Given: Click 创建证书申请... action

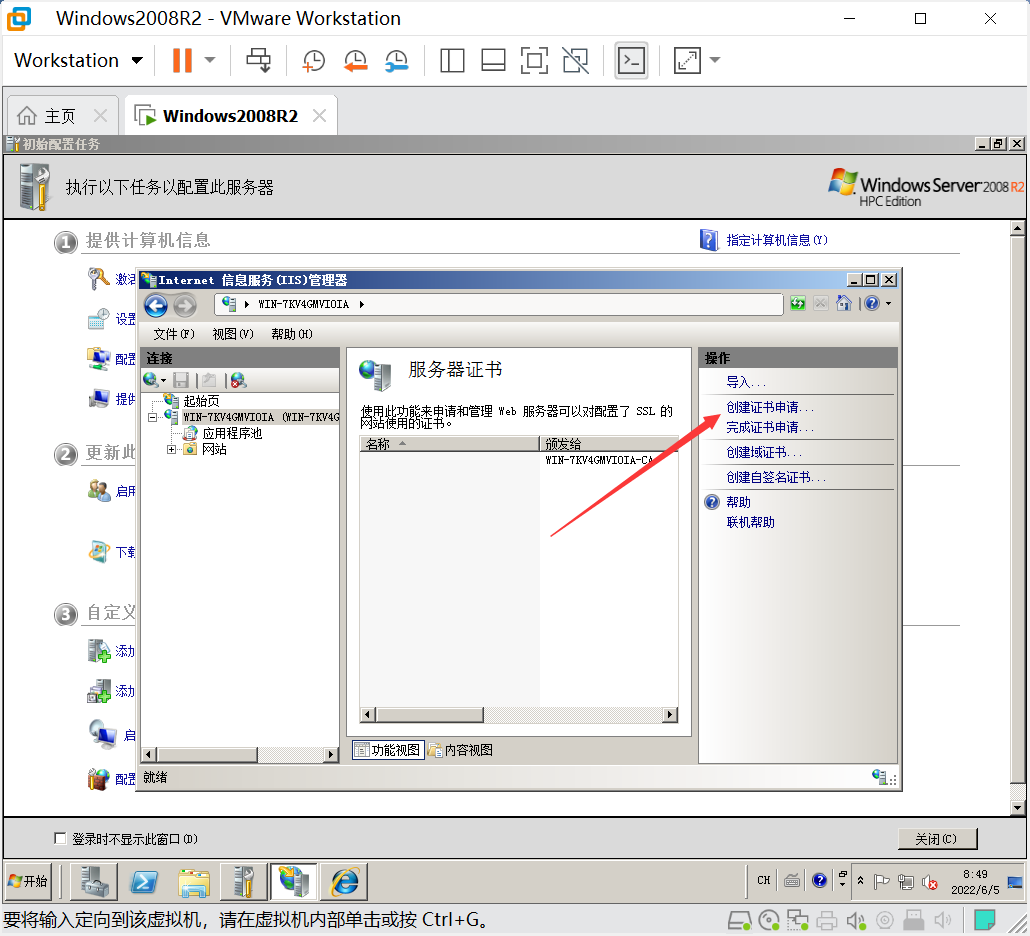Looking at the screenshot, I should pyautogui.click(x=770, y=408).
